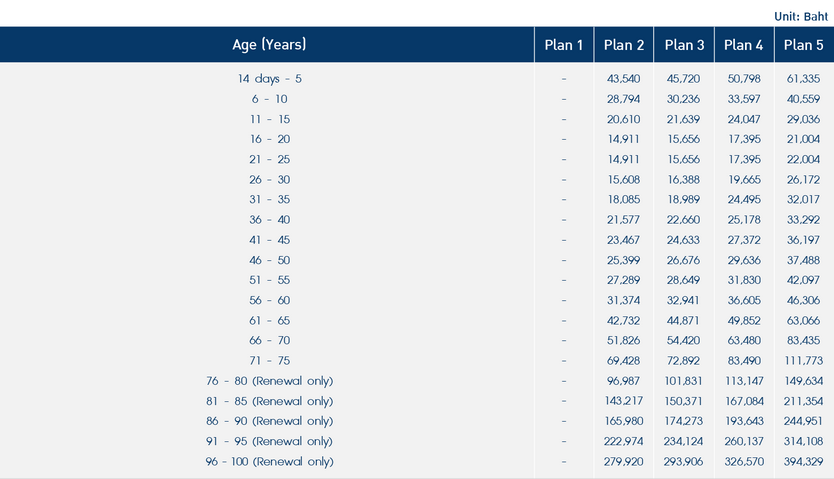Screen dimensions: 834x479
Task: Select the Plan 2 column header
Action: [624, 45]
